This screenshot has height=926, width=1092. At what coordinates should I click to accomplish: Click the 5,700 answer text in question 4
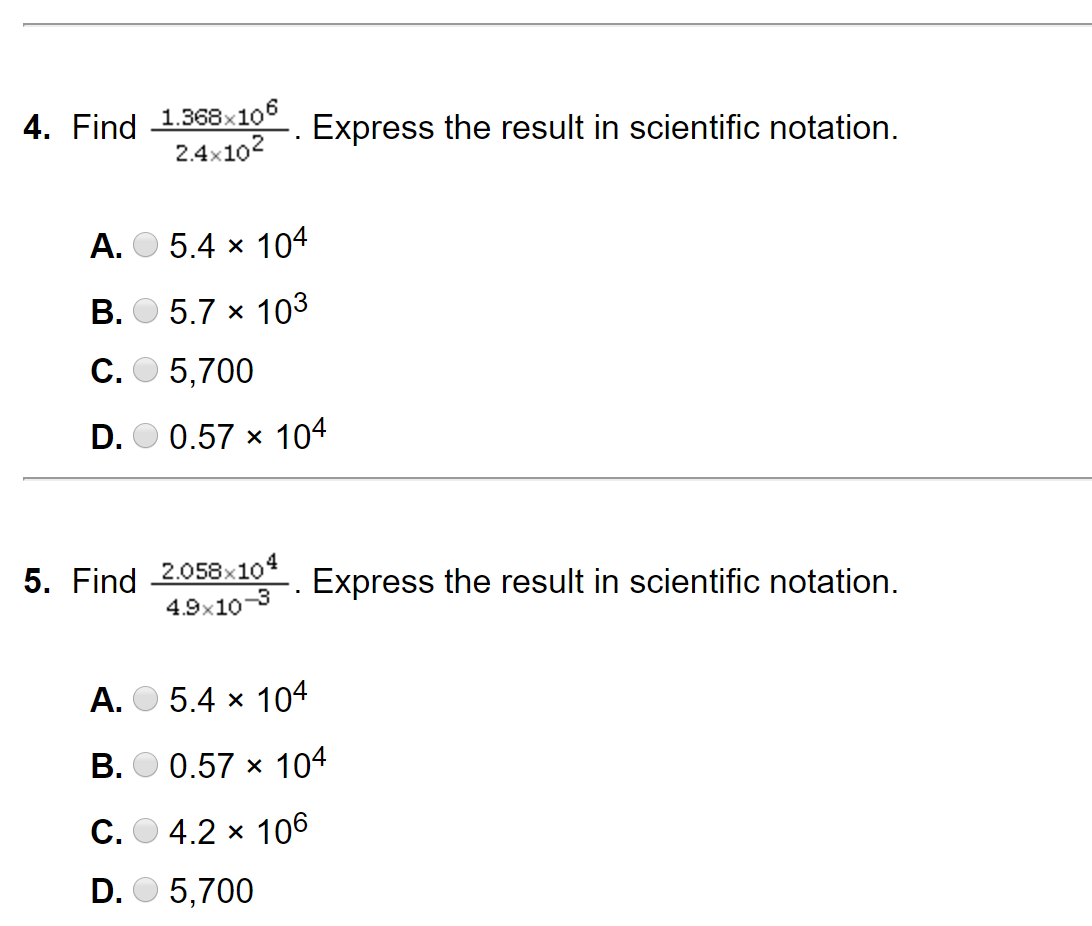coord(212,372)
